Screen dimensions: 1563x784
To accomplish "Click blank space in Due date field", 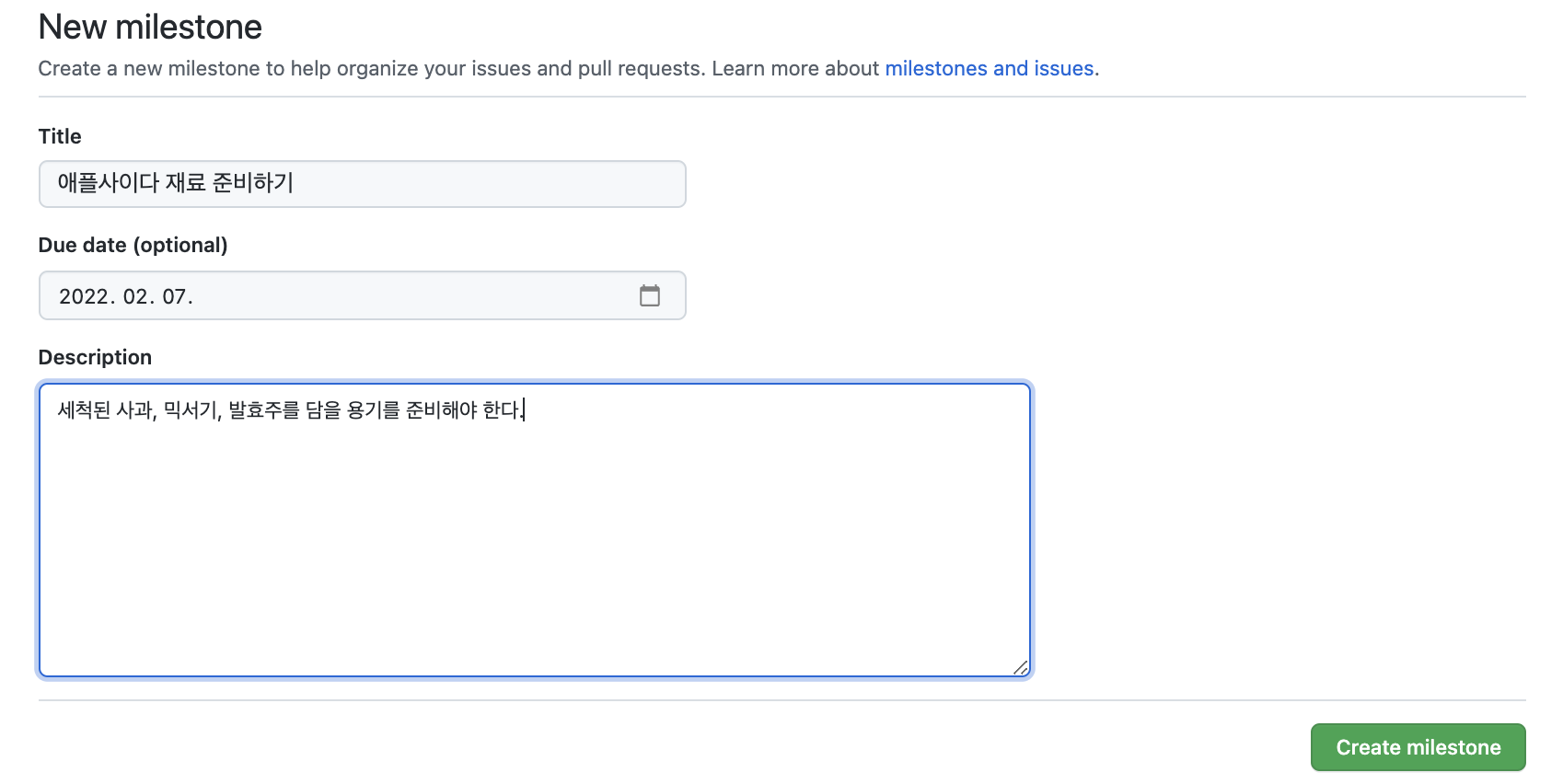I will pos(414,295).
